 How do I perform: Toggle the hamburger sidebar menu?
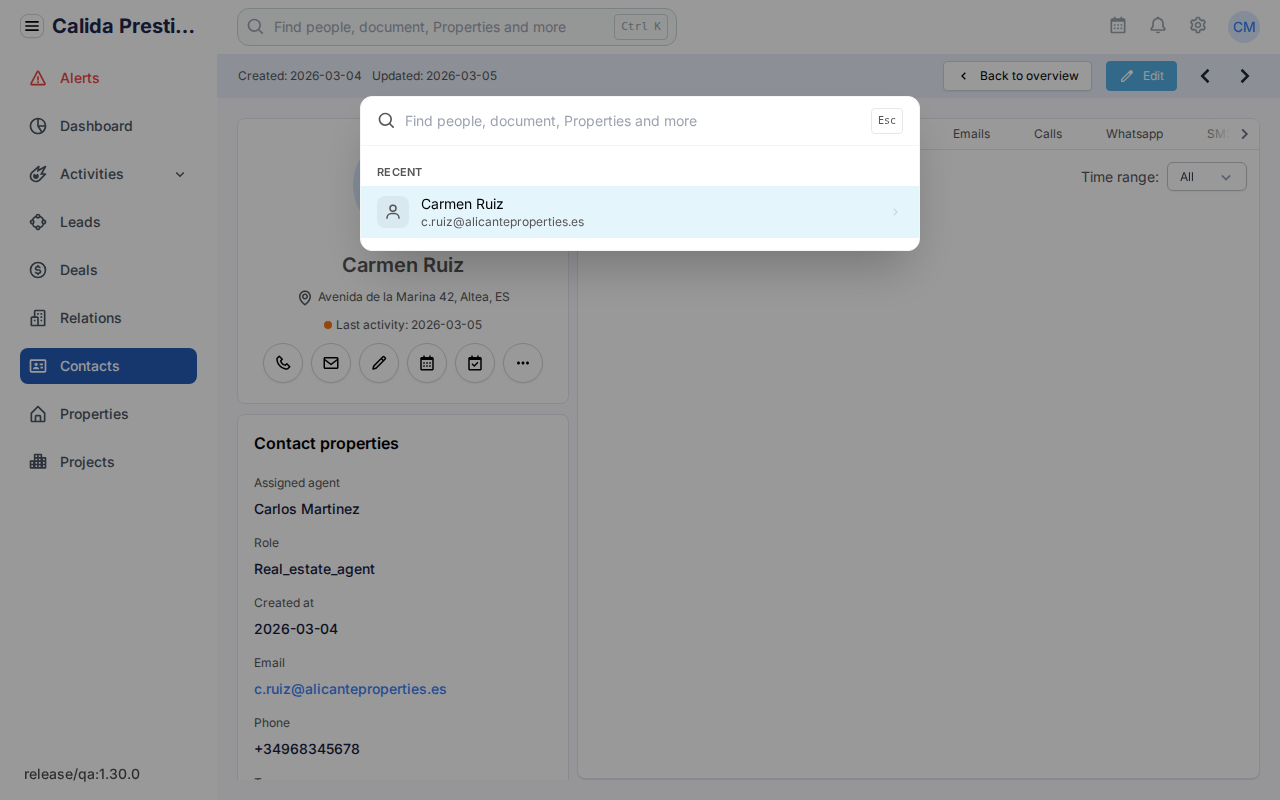tap(32, 26)
